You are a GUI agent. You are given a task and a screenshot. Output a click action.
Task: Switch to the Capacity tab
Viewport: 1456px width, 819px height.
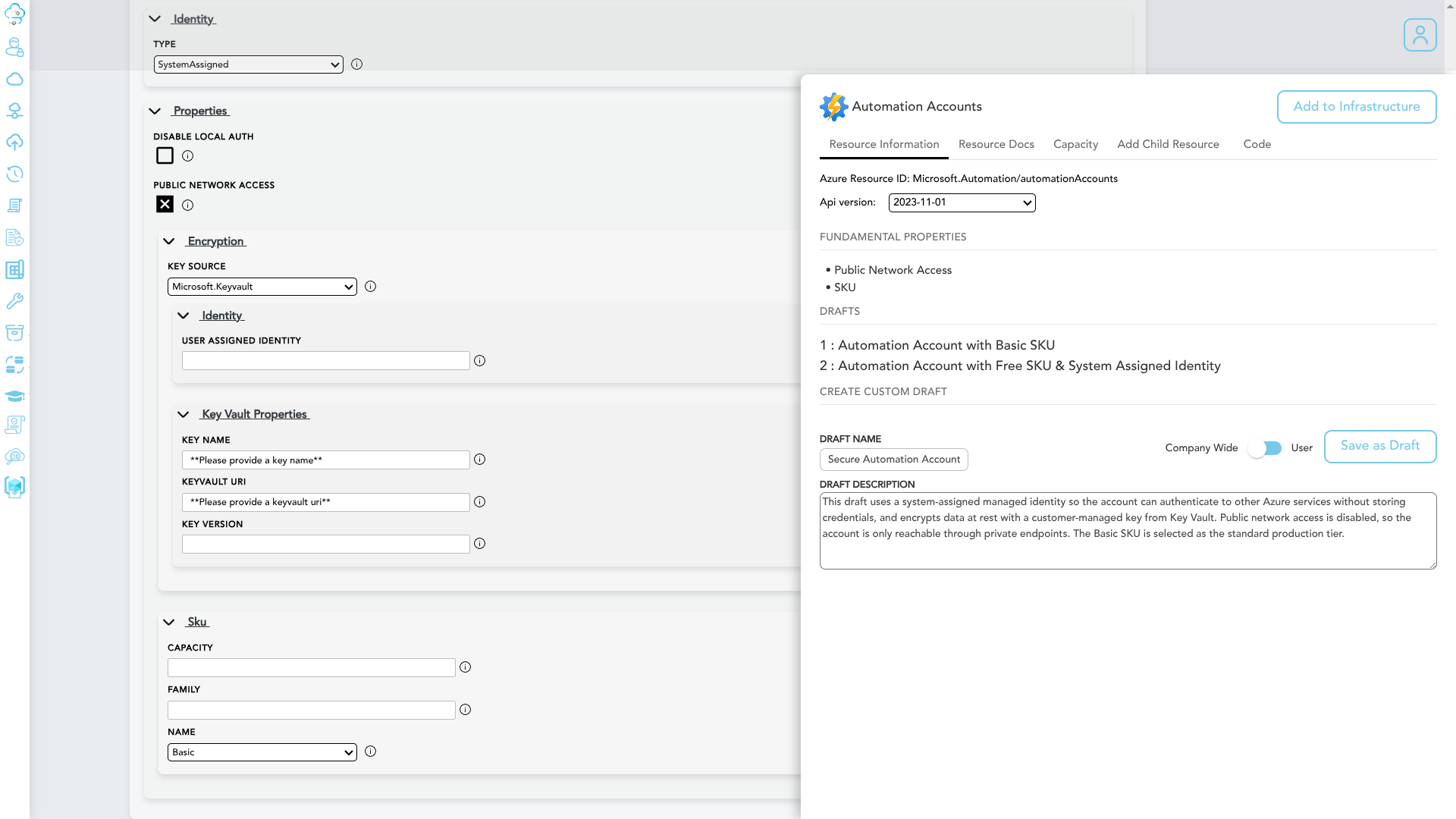pos(1075,144)
